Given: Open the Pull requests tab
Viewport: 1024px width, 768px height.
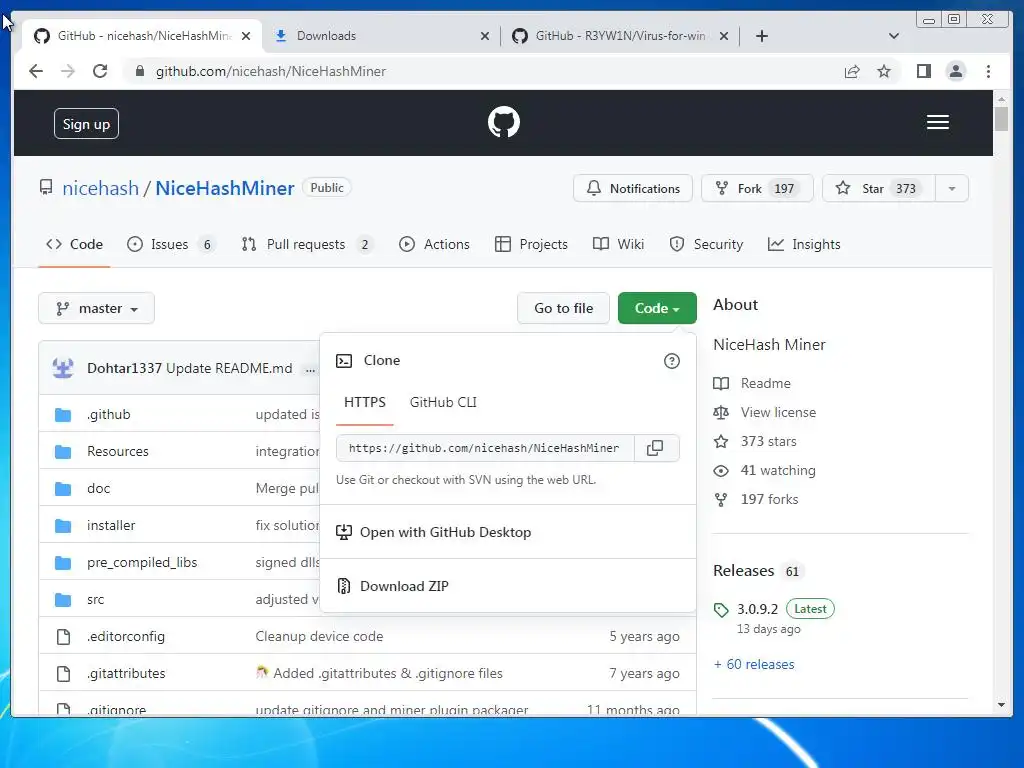Looking at the screenshot, I should (x=307, y=244).
